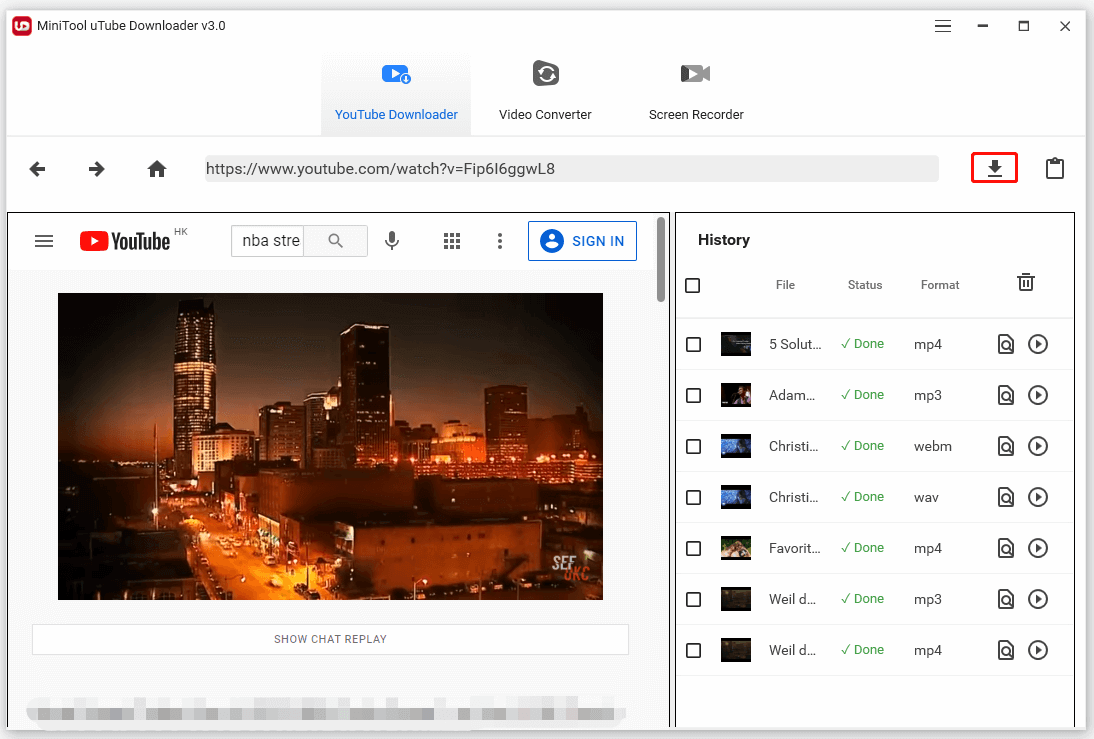Tick the '5 Solut...' history item checkbox
The width and height of the screenshot is (1094, 739).
point(693,344)
